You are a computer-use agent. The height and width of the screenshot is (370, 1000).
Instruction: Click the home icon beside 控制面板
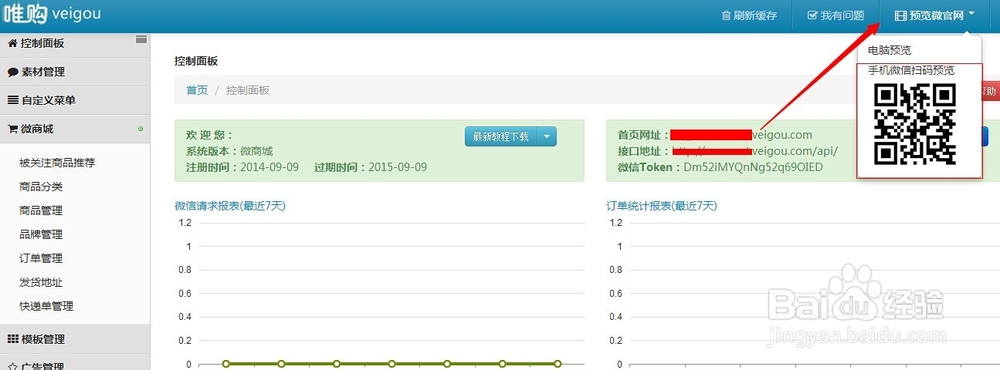click(x=12, y=43)
